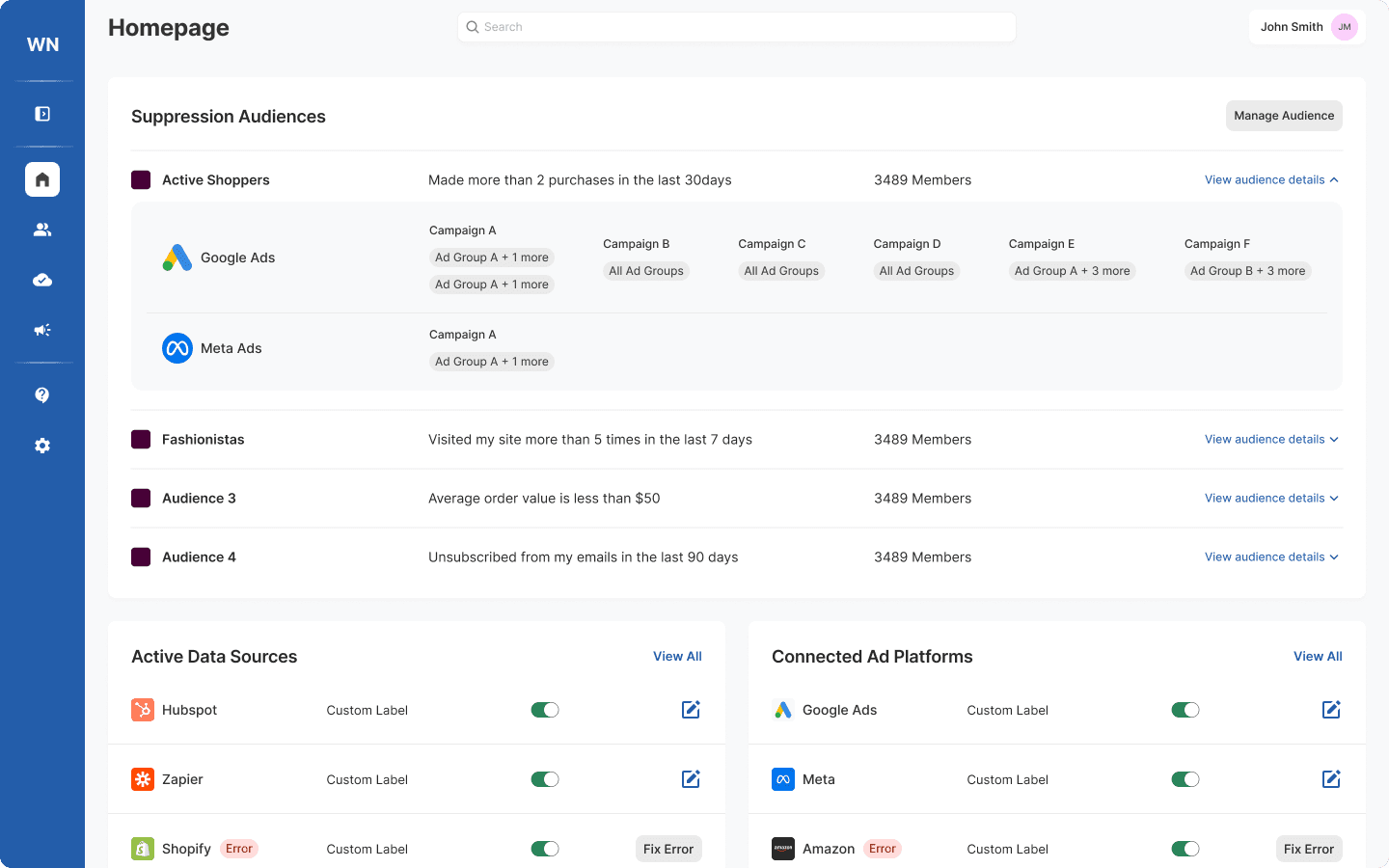Toggle the sidebar collapse panel icon
Image resolution: width=1389 pixels, height=868 pixels.
click(x=42, y=114)
